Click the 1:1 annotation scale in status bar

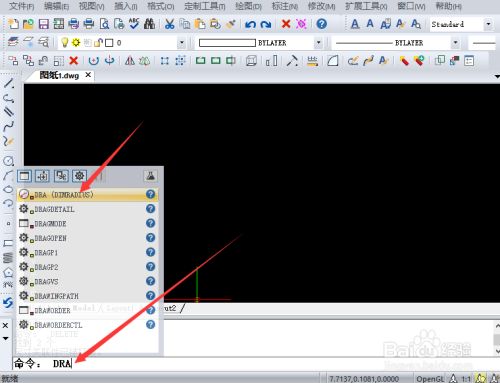click(x=466, y=379)
